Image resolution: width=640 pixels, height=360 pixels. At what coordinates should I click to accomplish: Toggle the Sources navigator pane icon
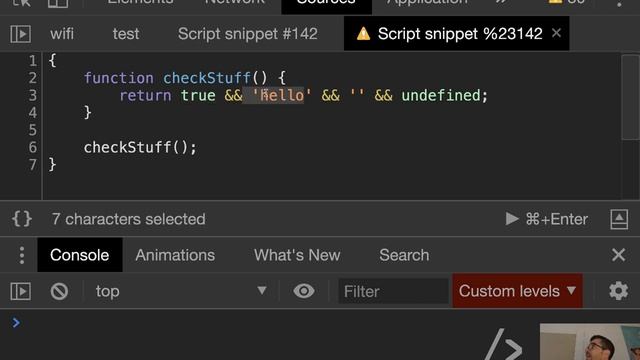pos(20,34)
